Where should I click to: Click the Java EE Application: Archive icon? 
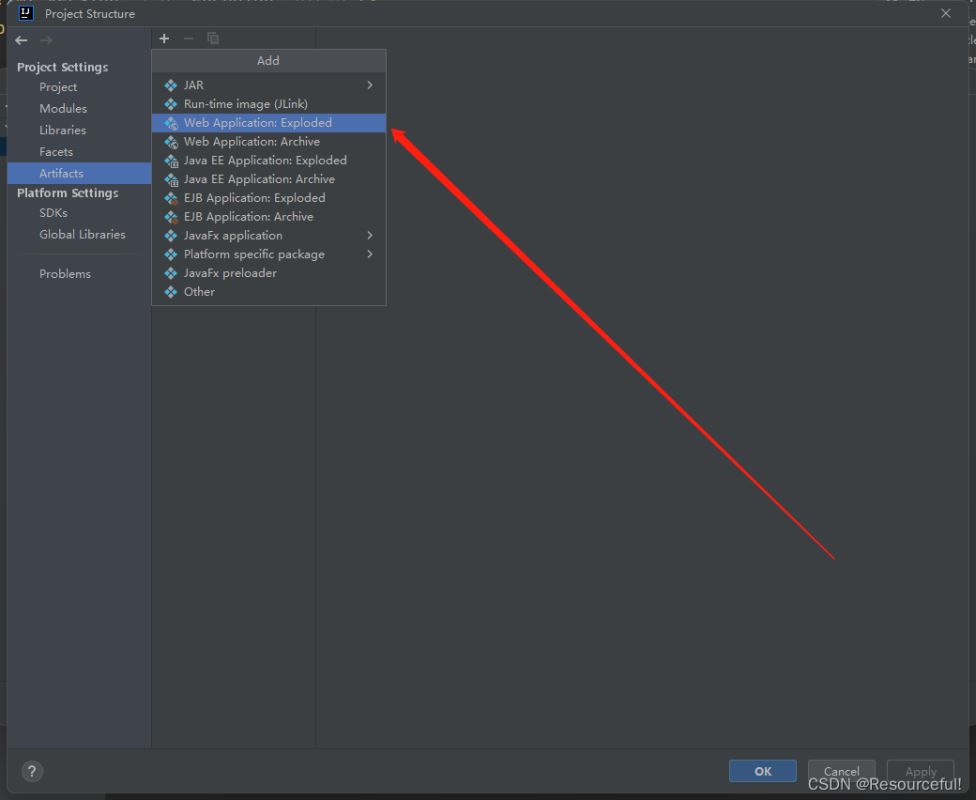pyautogui.click(x=171, y=179)
